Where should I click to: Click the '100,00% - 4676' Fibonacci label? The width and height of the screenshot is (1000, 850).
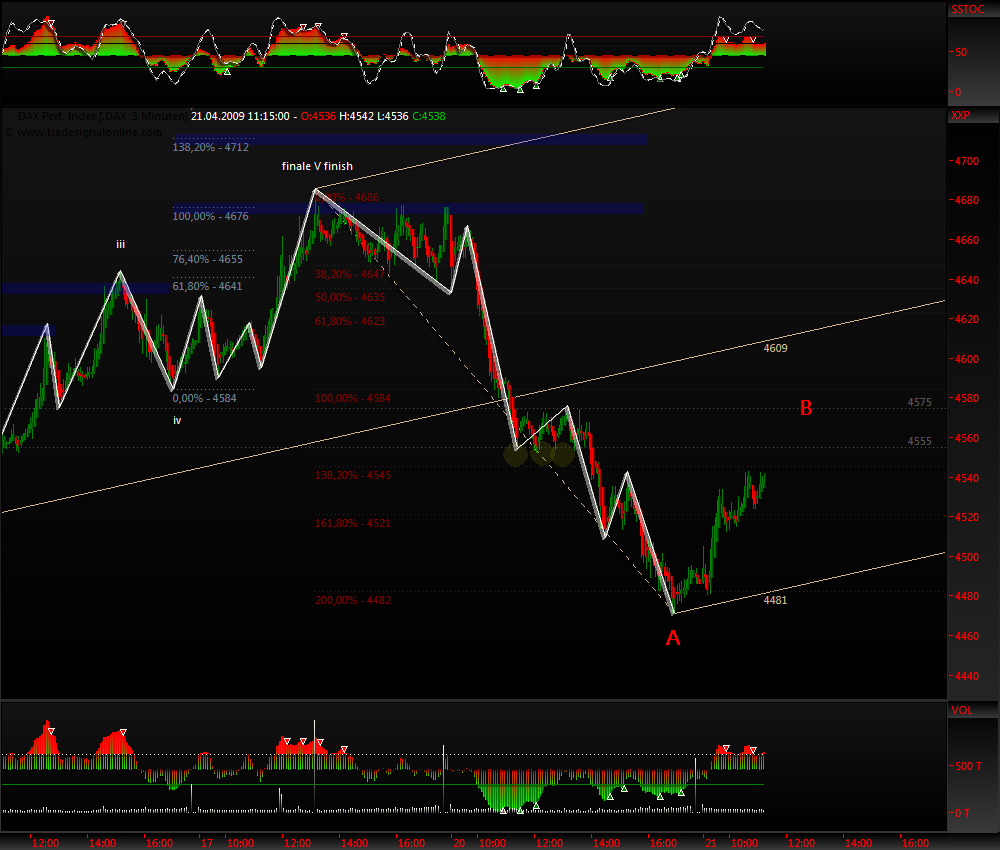pos(210,216)
